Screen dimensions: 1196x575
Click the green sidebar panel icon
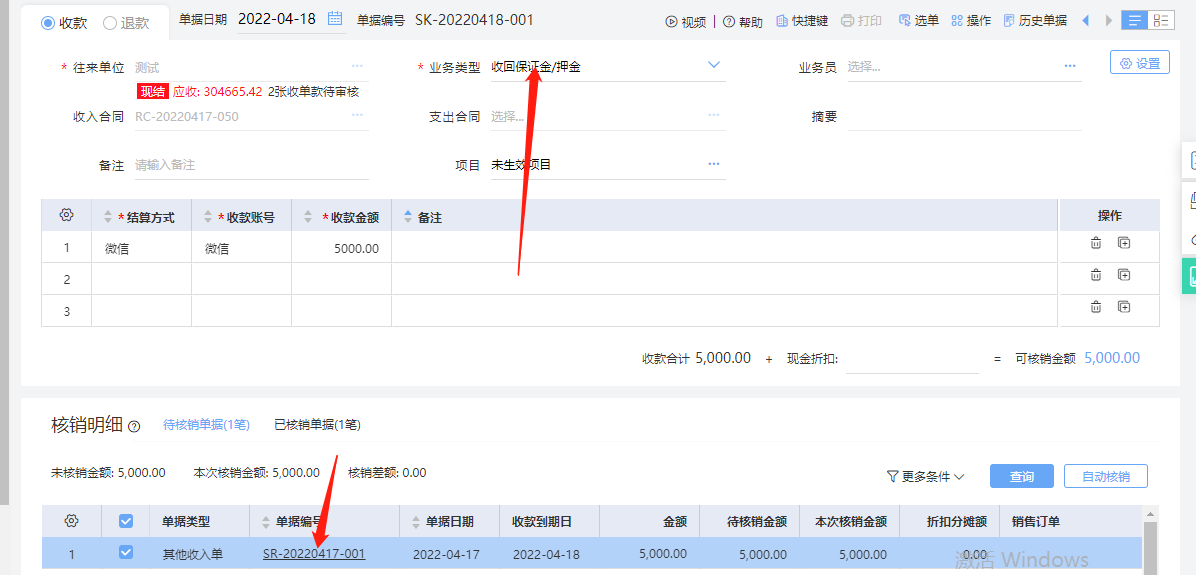tap(1189, 276)
